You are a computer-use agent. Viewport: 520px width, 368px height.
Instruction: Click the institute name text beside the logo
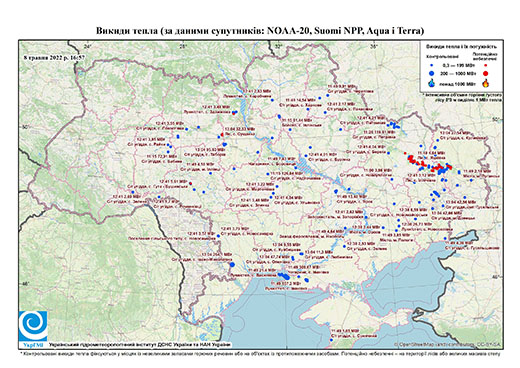tap(140, 345)
